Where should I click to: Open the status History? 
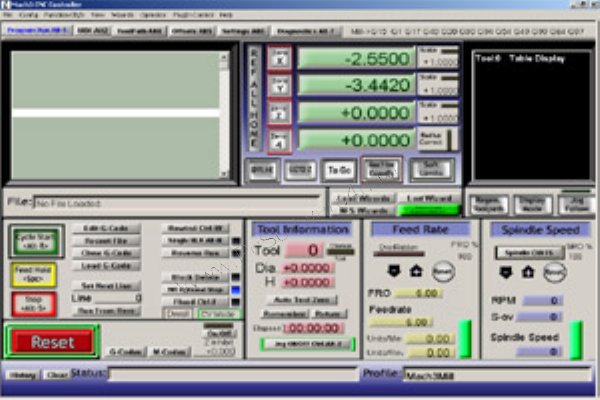(x=23, y=375)
